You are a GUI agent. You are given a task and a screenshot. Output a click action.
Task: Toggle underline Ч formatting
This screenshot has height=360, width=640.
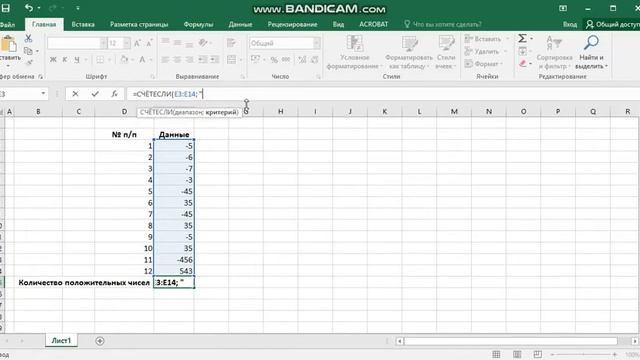click(x=76, y=60)
